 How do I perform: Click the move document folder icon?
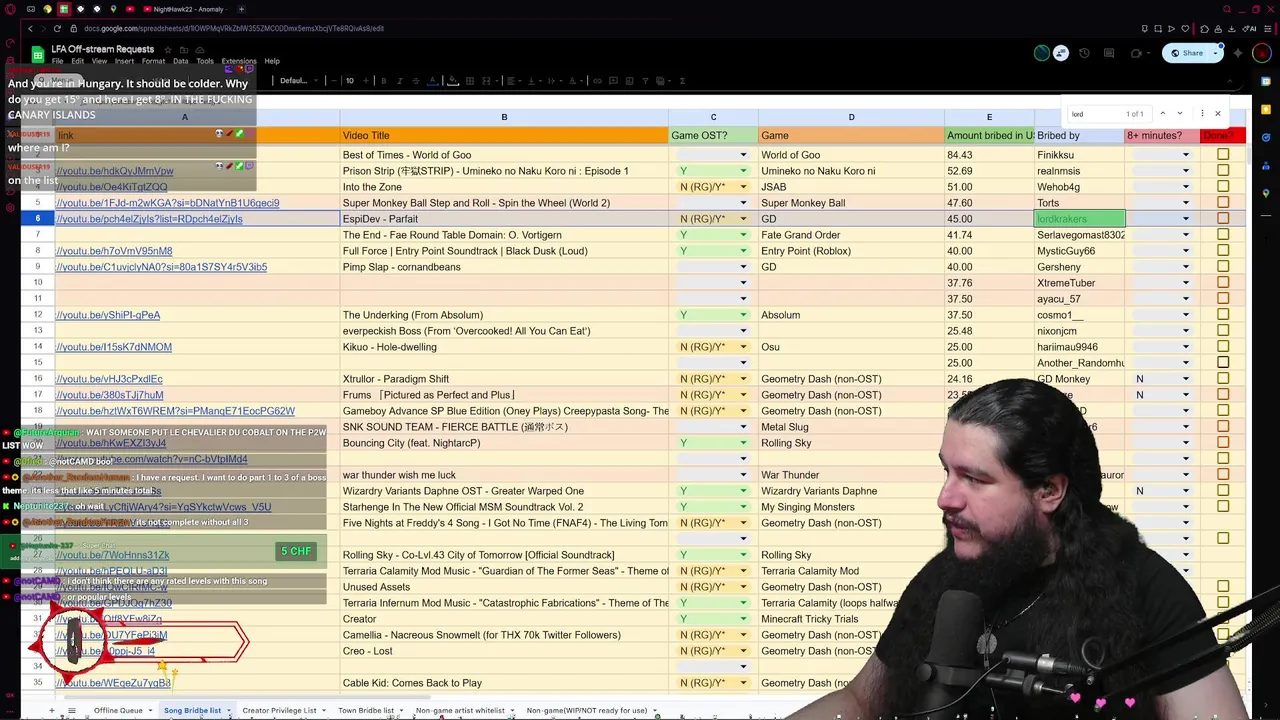pos(184,50)
